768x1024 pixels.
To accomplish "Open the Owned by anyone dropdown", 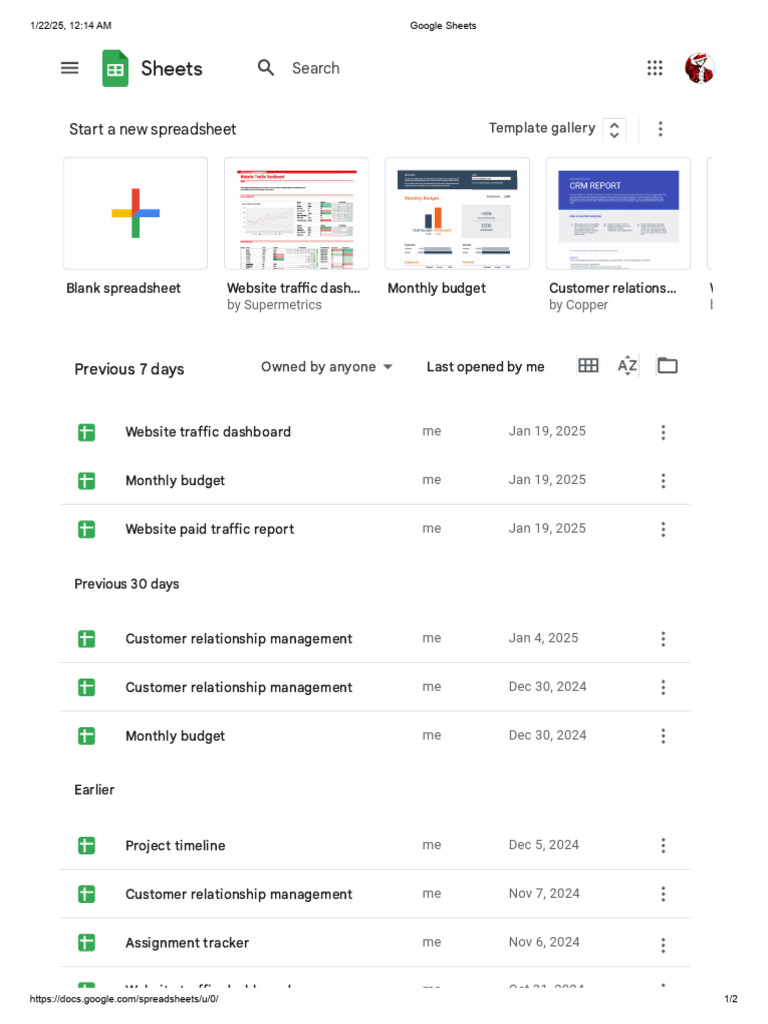I will pos(327,367).
